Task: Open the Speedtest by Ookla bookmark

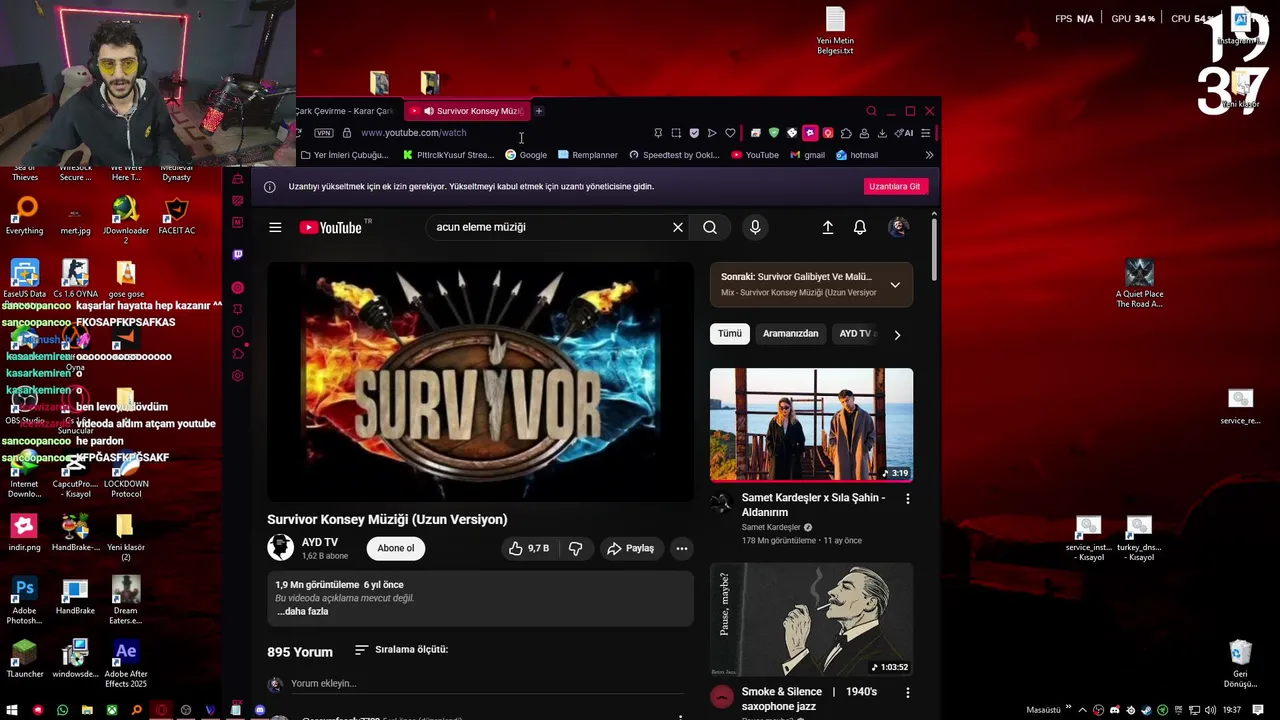Action: coord(674,155)
